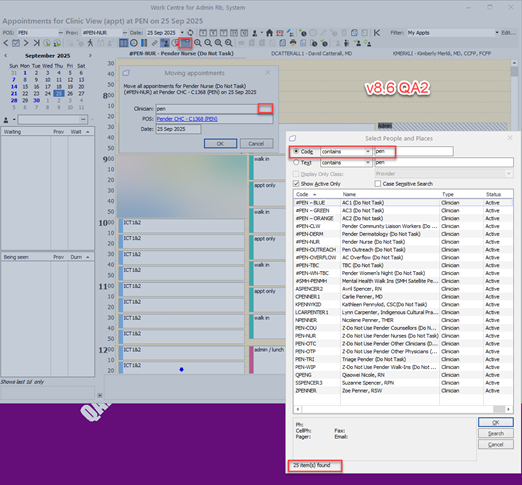Open the Filter 'My Appts' dropdown
Screen dimensions: 522x485
(x=497, y=33)
